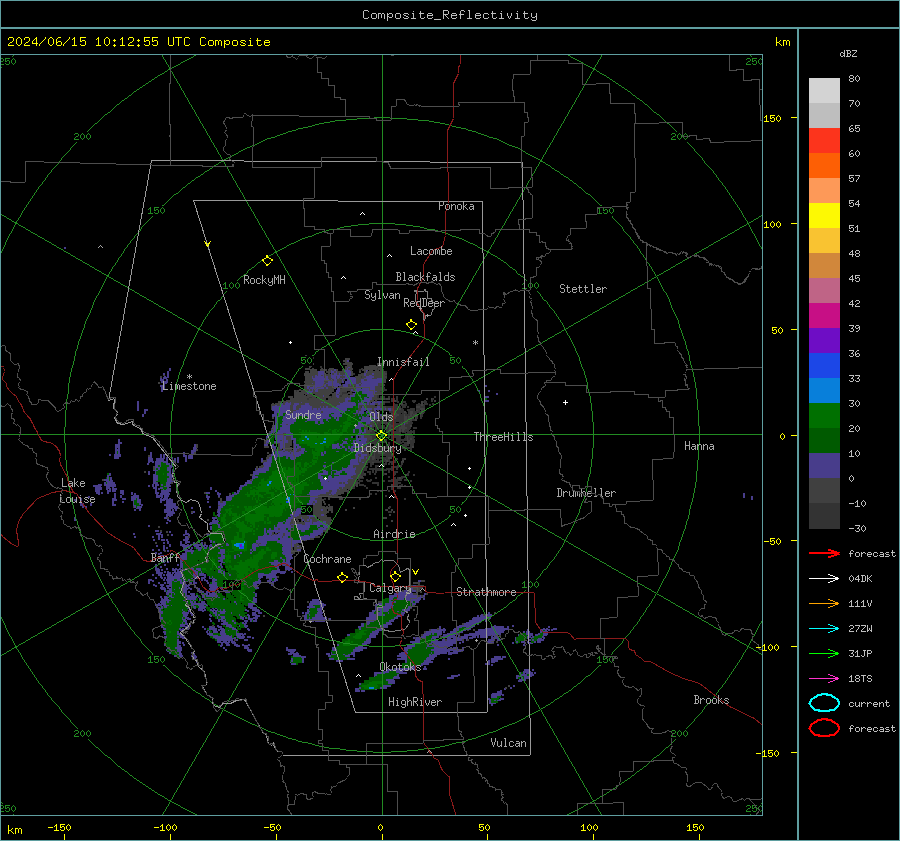Click the magenta 18TS arrow icon

pyautogui.click(x=824, y=679)
